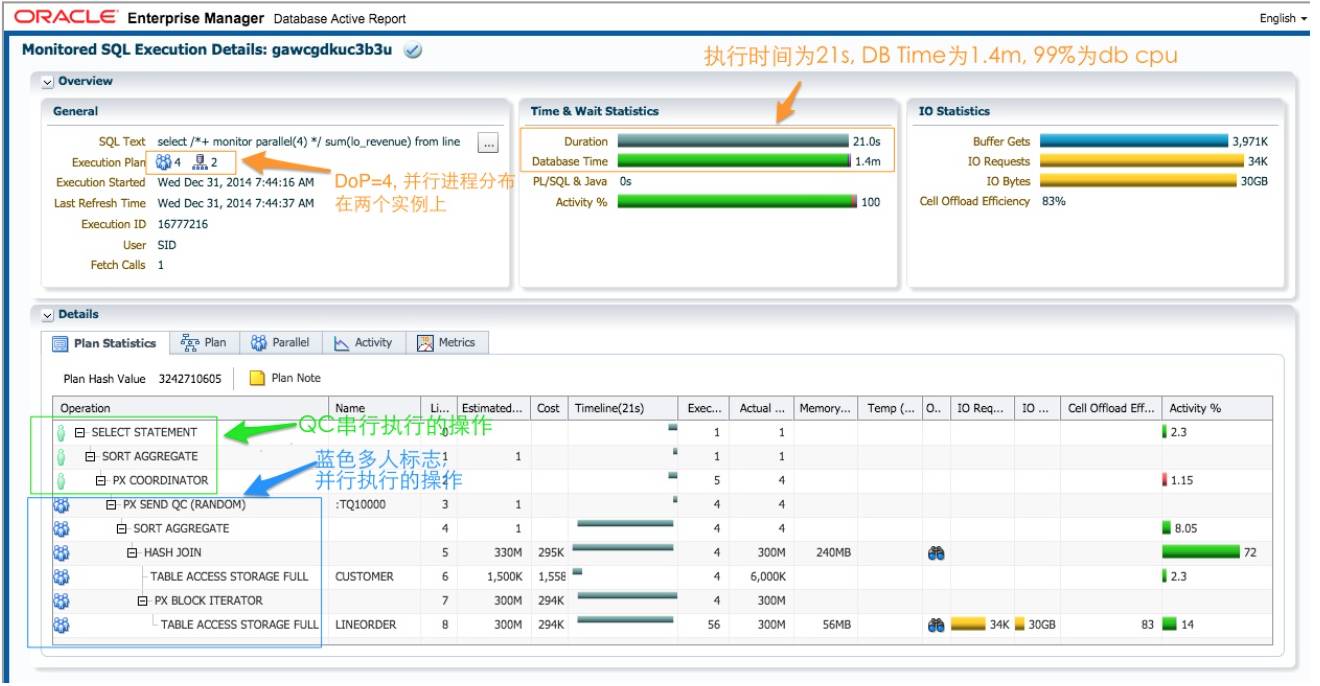Click the HASH JOIN timeline bar
The width and height of the screenshot is (1320, 686).
pos(623,547)
